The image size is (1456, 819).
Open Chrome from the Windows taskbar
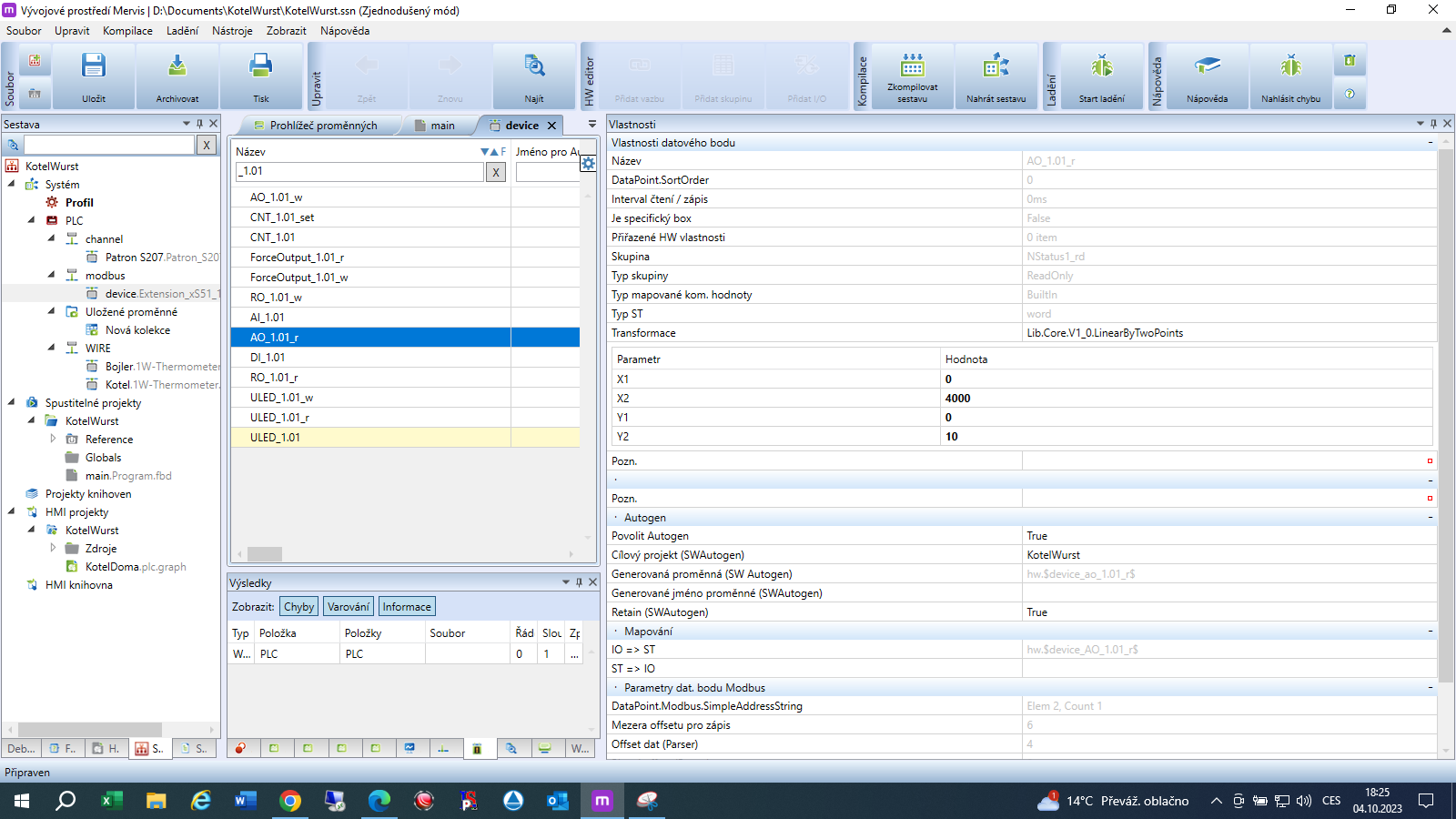tap(290, 801)
